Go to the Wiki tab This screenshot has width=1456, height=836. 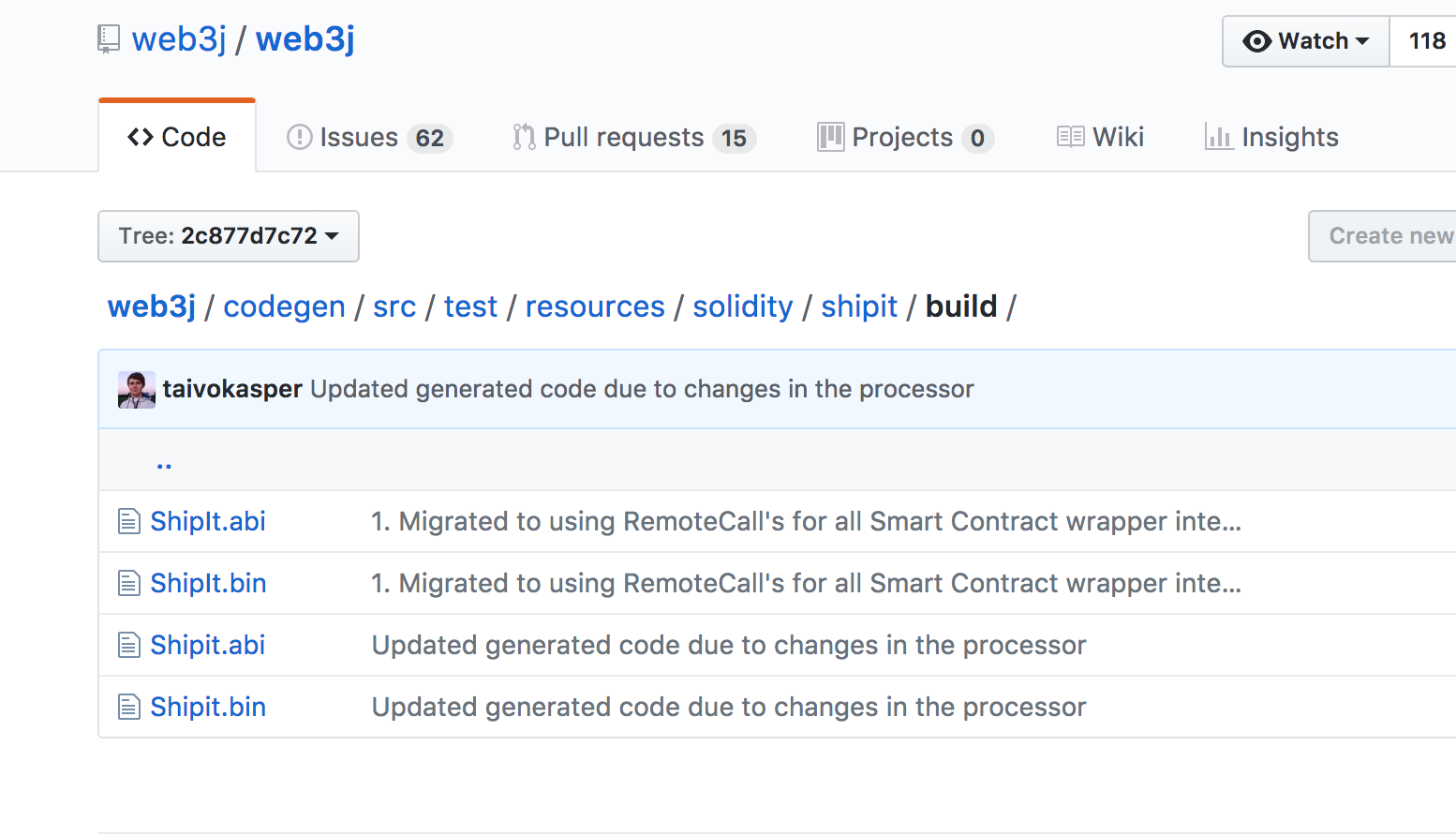point(1100,138)
